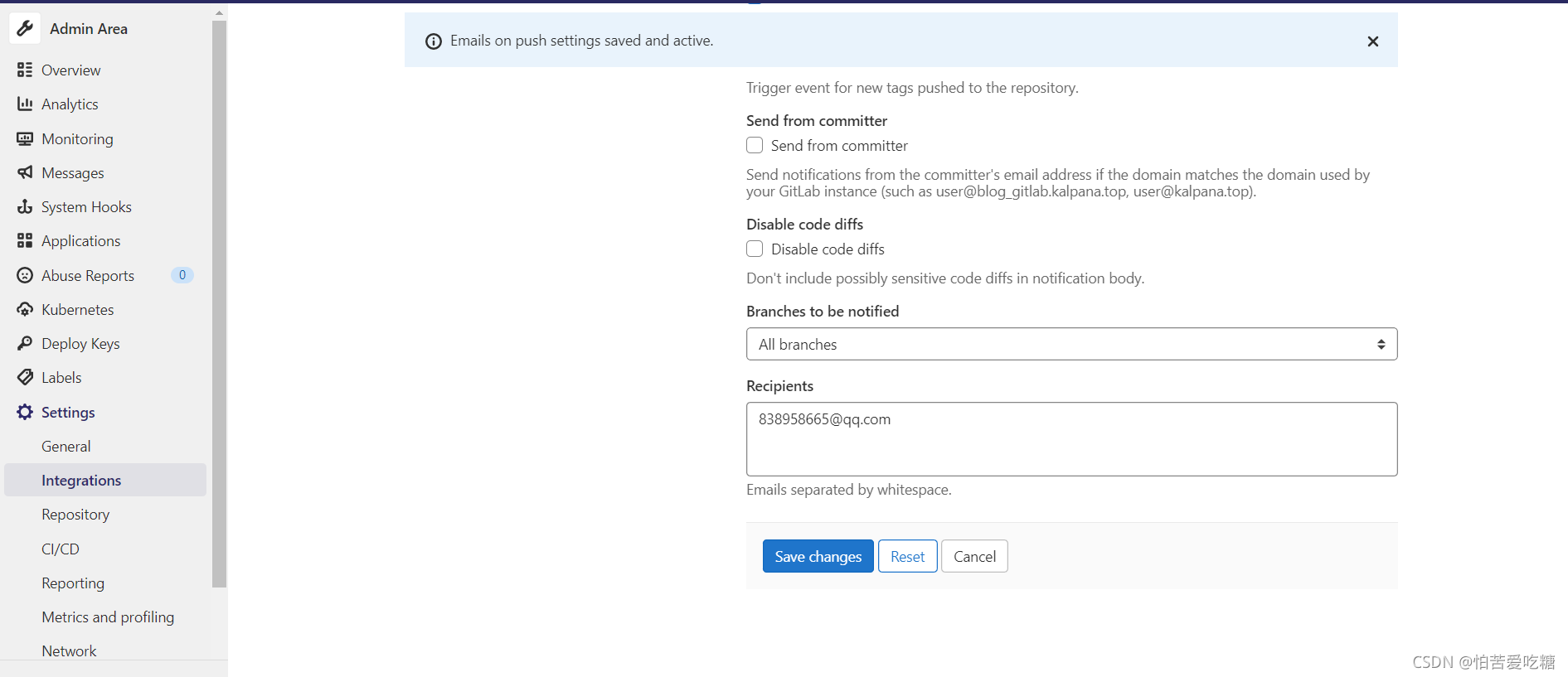1568x677 pixels.
Task: Click the Send from committer checkbox label
Action: click(x=839, y=146)
